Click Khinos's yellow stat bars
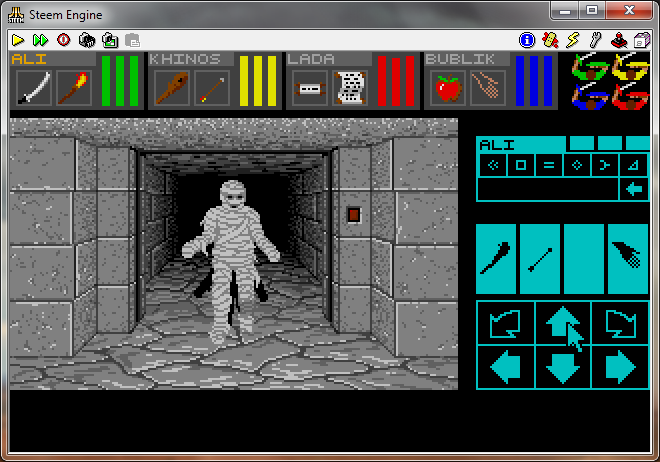660x462 pixels. [258, 81]
